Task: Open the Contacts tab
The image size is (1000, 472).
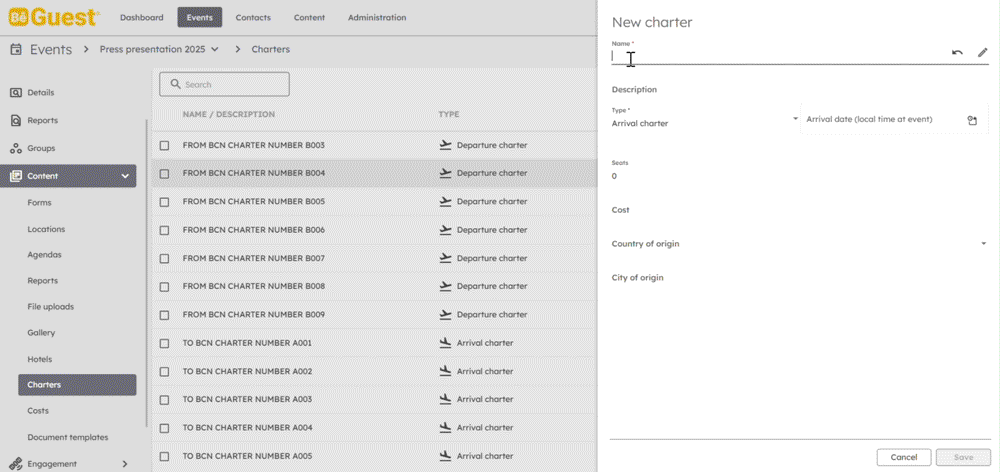Action: (253, 18)
